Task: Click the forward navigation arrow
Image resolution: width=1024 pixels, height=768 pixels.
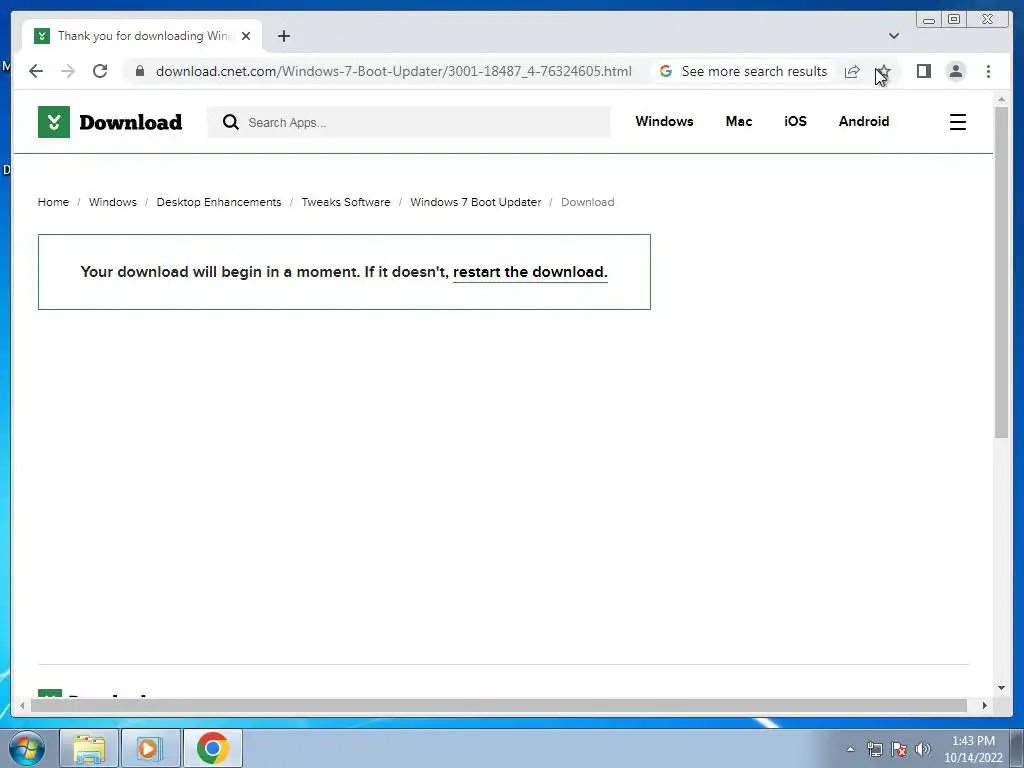Action: (x=68, y=71)
